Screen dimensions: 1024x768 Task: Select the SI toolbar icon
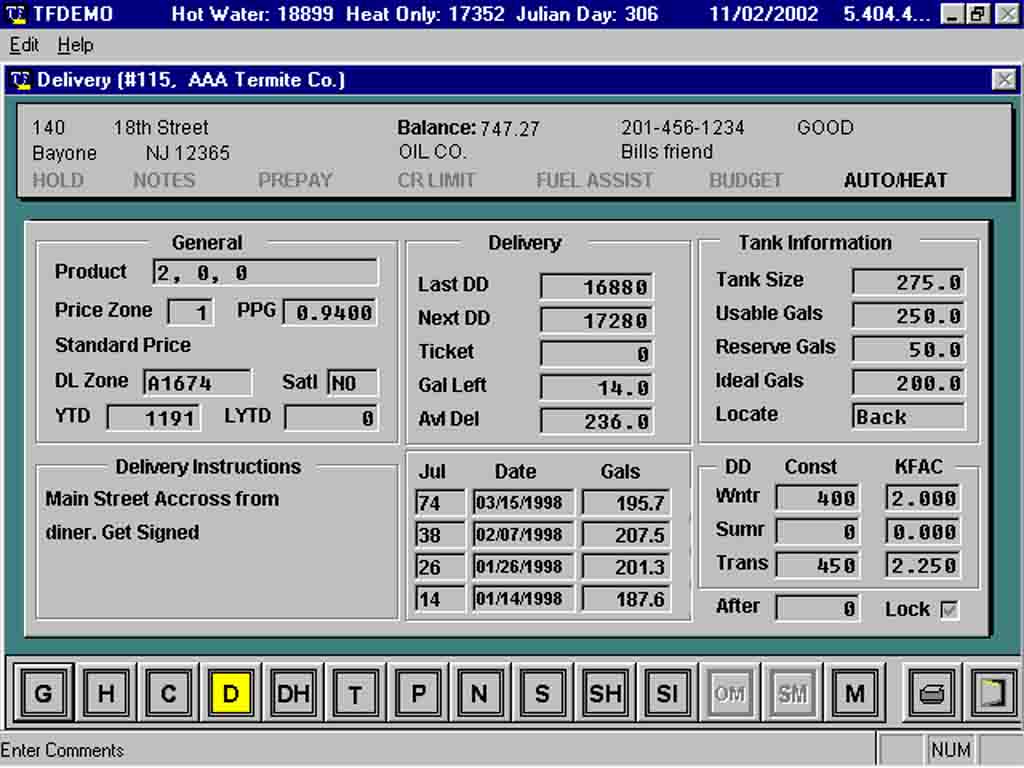(667, 692)
